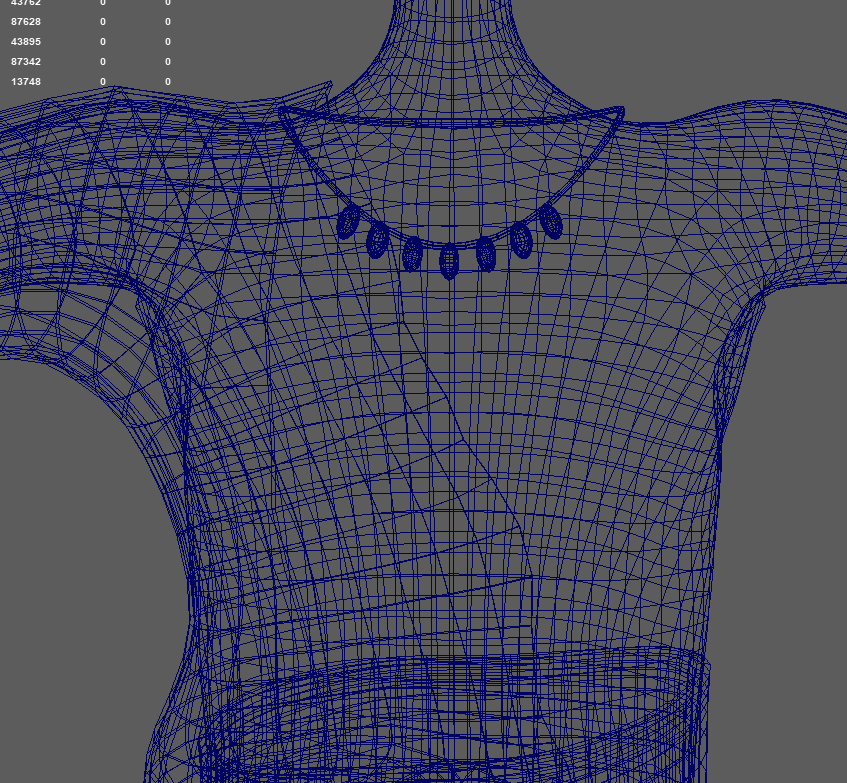Select the 87342 readout in the HUD
Viewport: 847px width, 783px height.
(x=26, y=62)
